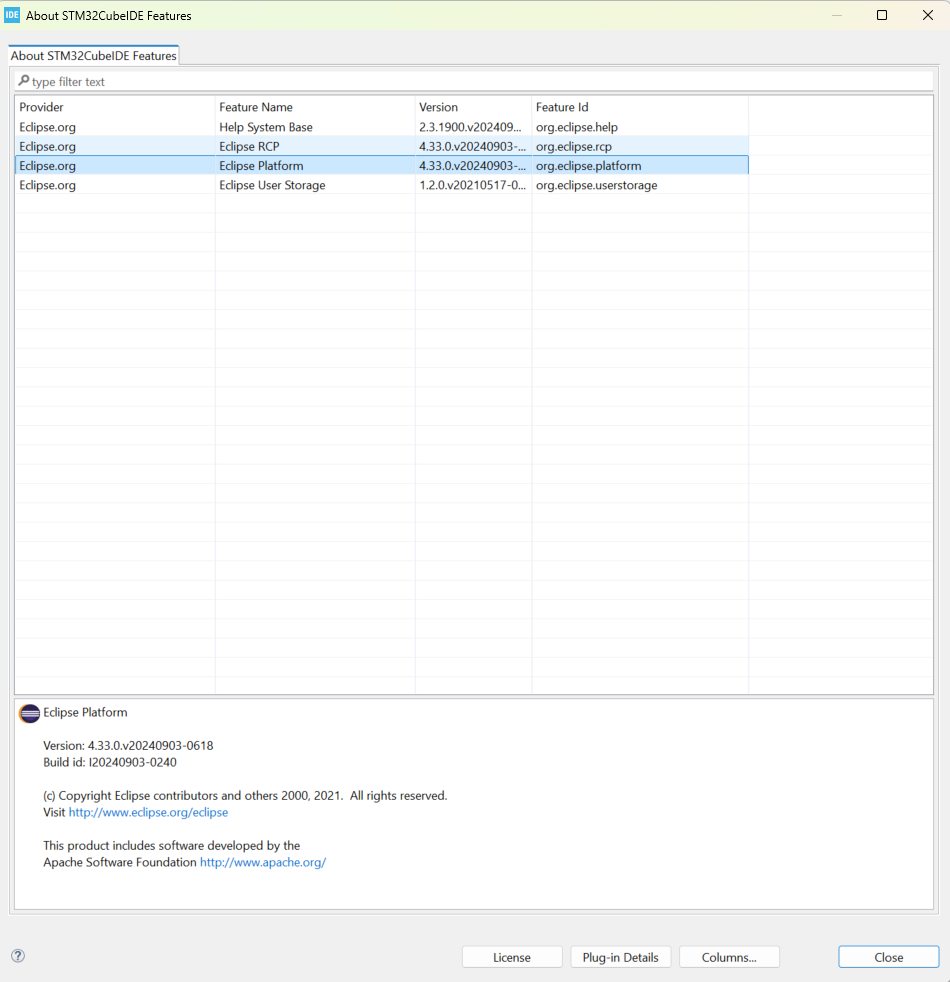This screenshot has height=982, width=950.
Task: Click the Build id I20240903-0240 text
Action: [110, 762]
